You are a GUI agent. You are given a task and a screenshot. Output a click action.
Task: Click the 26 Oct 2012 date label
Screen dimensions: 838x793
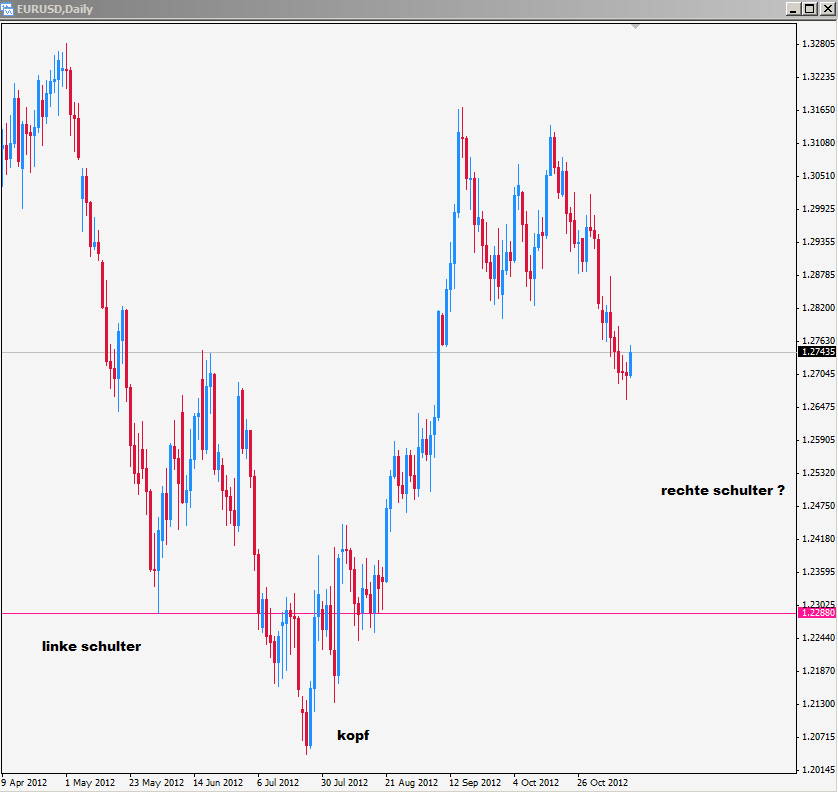pyautogui.click(x=602, y=783)
